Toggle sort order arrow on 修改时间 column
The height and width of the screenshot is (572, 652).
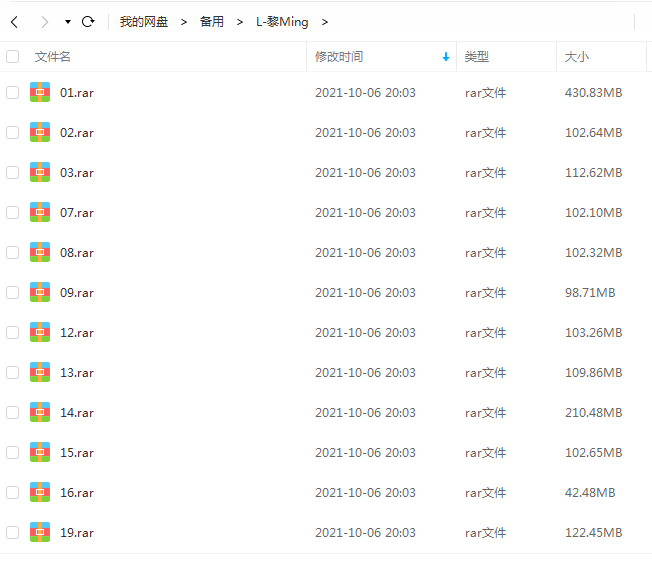(x=446, y=57)
